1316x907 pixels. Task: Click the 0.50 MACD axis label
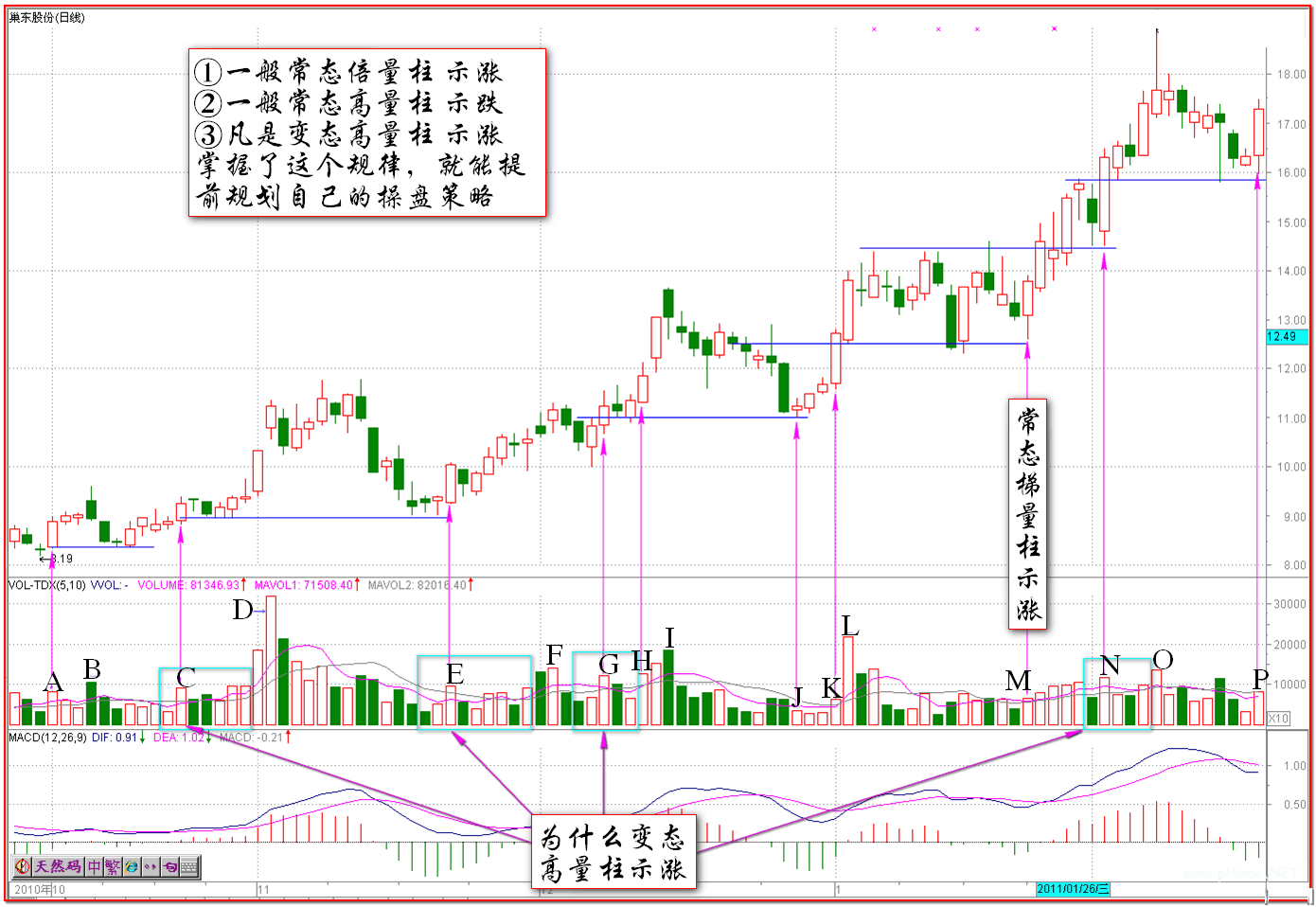point(1295,805)
